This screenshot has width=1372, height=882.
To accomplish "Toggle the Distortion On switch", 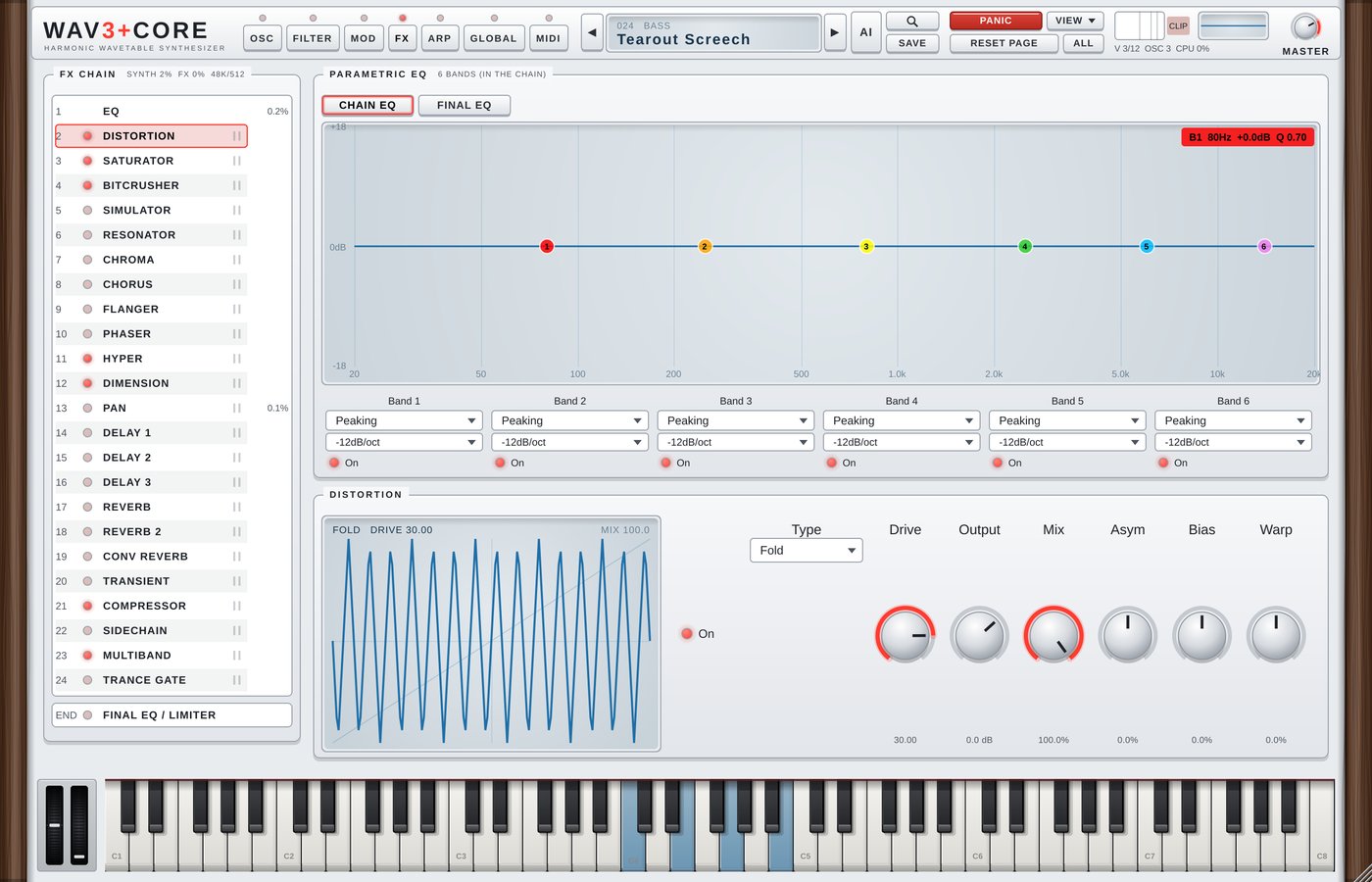I will 687,634.
